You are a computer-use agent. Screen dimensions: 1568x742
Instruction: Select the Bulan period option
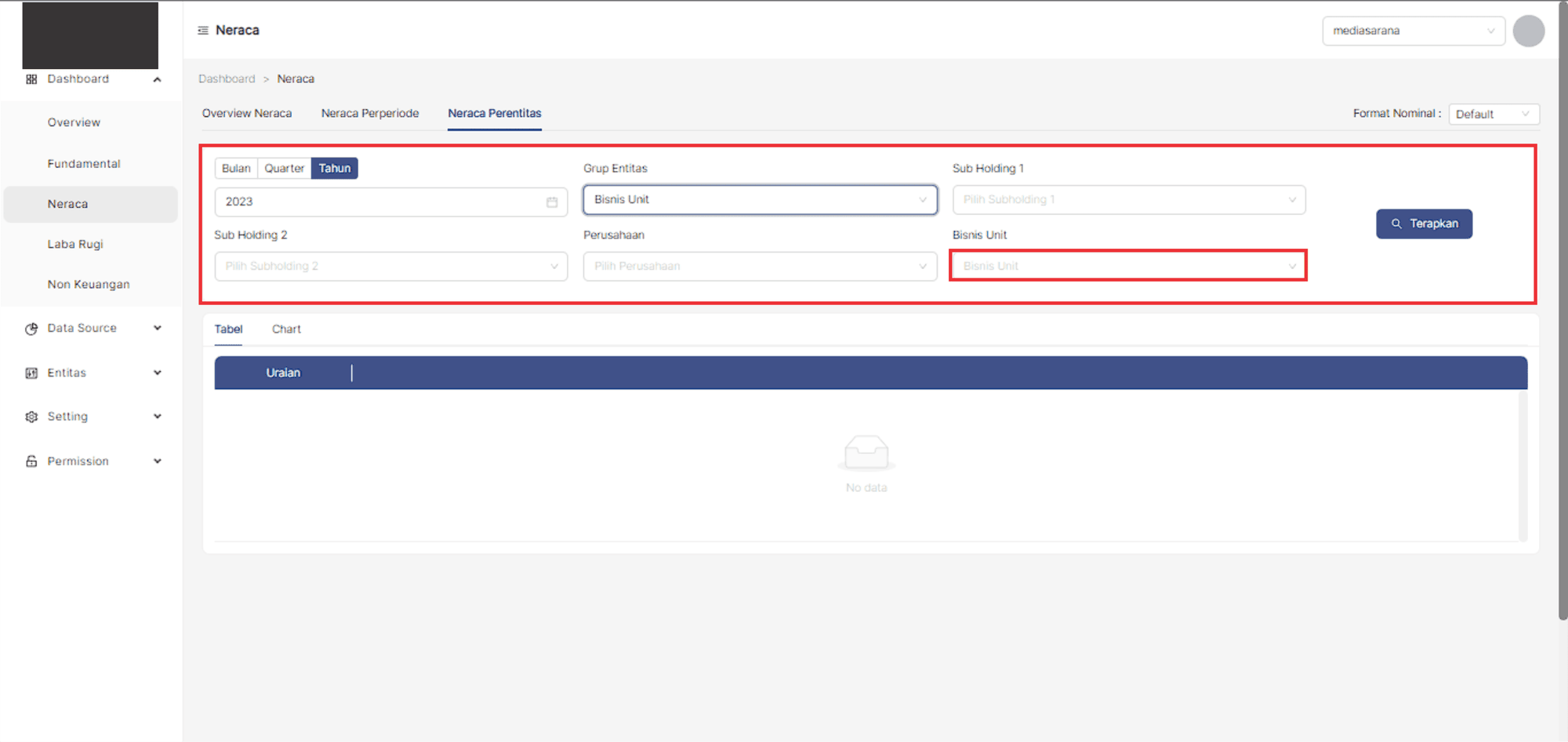pyautogui.click(x=236, y=169)
